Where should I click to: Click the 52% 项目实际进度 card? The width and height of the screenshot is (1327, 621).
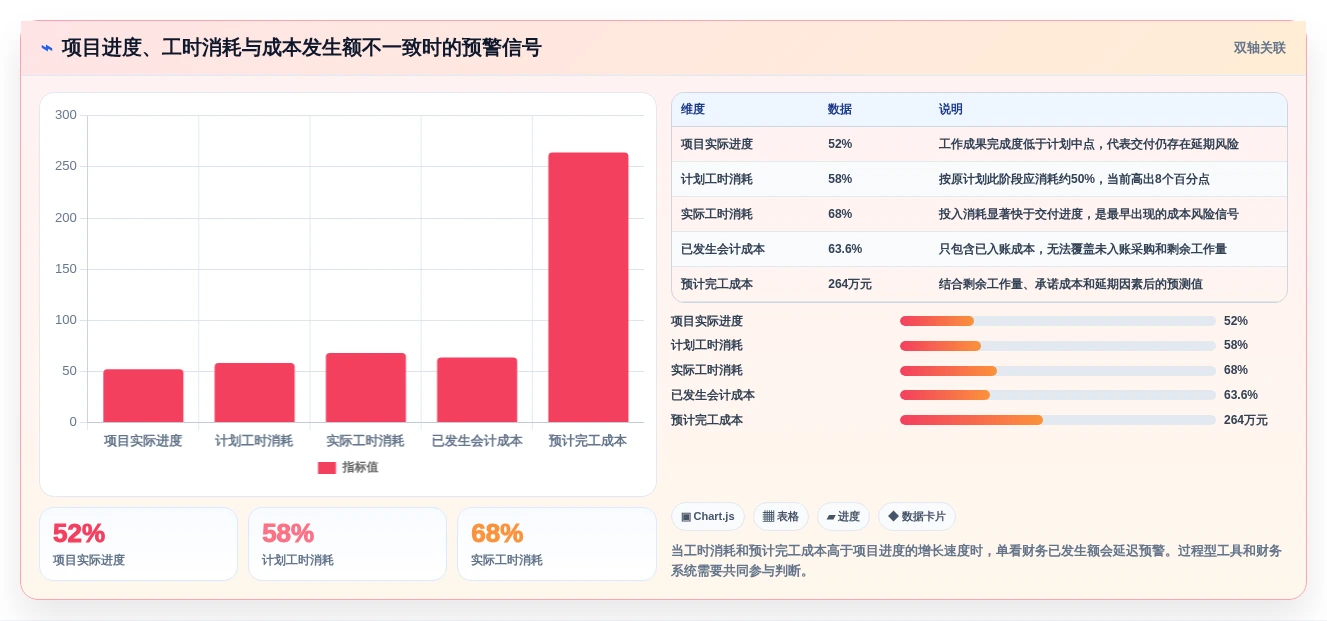(x=138, y=544)
